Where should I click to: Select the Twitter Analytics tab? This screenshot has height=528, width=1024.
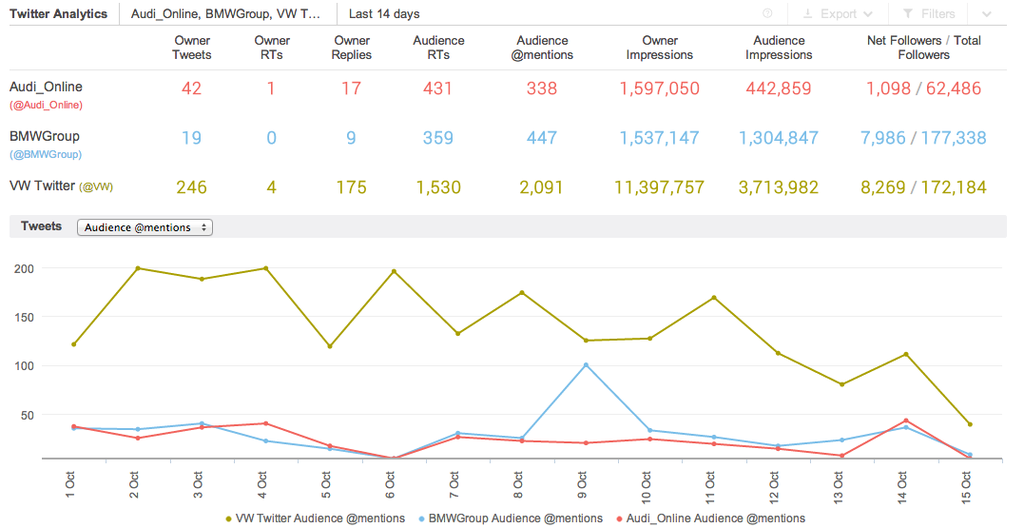click(x=58, y=14)
